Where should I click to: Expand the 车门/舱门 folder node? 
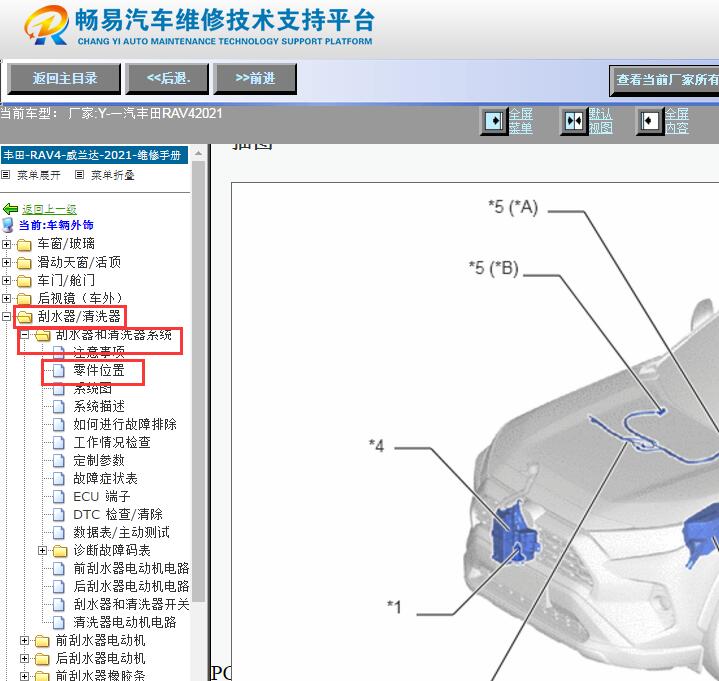pyautogui.click(x=6, y=280)
